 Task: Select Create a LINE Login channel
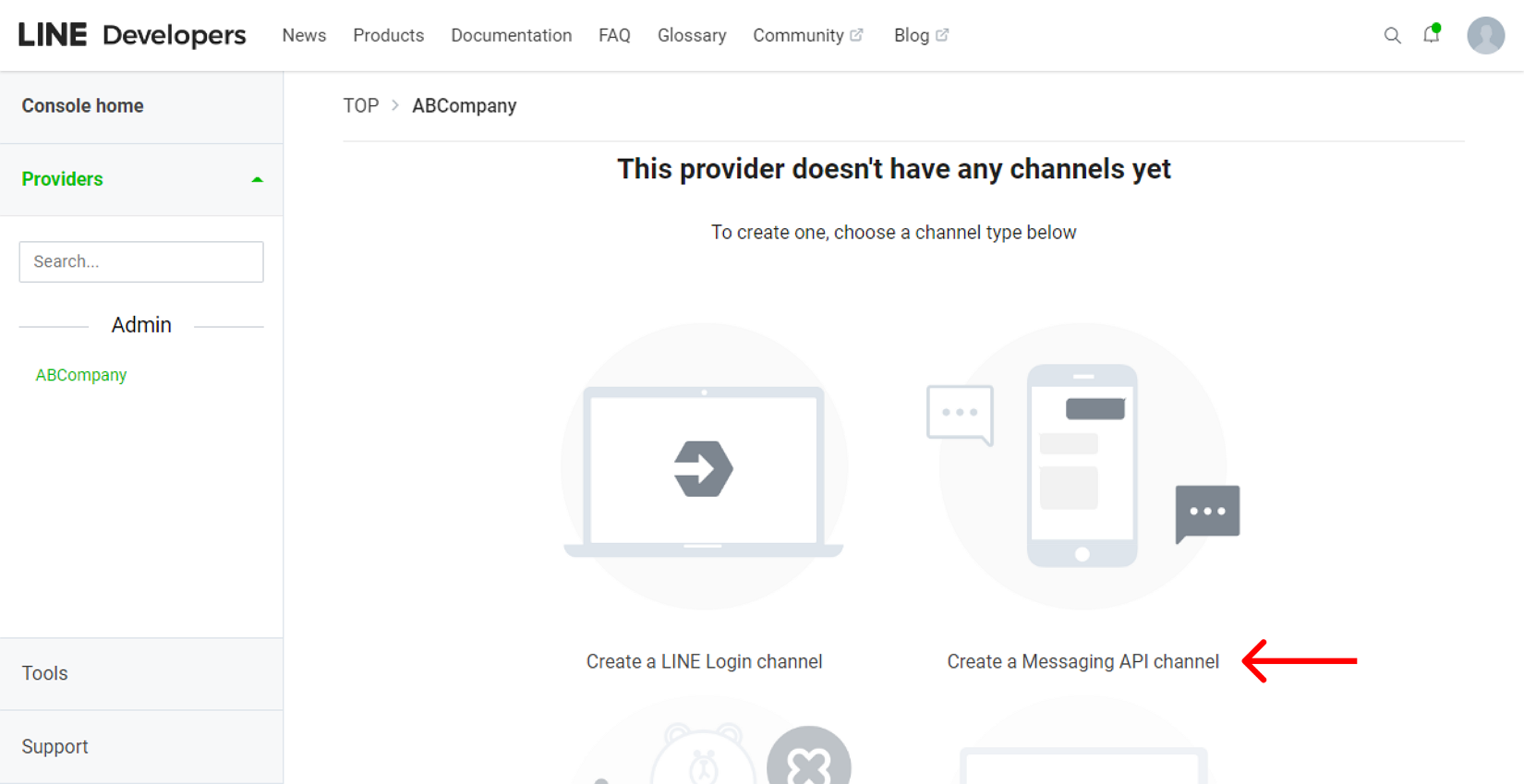pos(704,661)
